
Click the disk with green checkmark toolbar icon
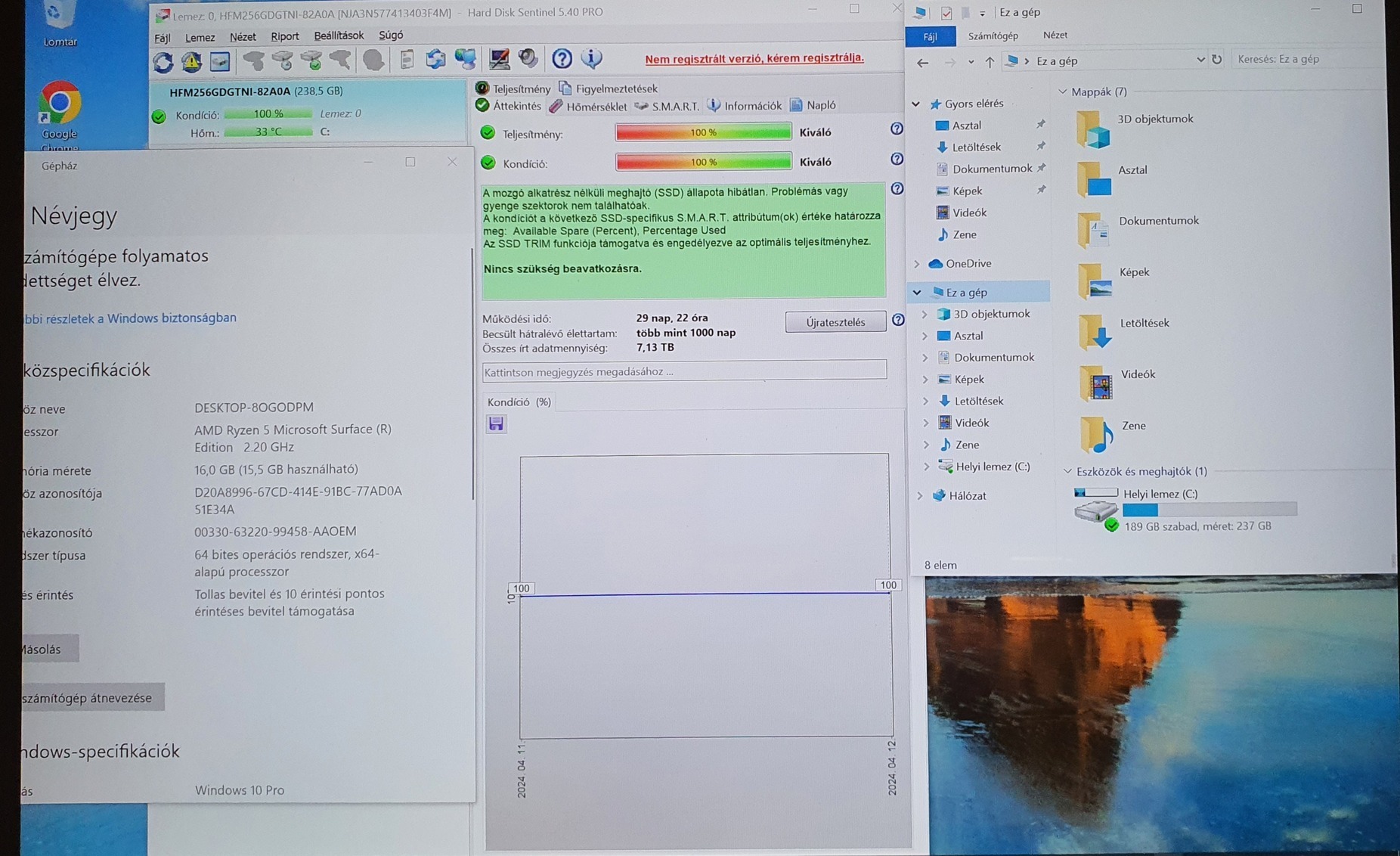pos(311,60)
